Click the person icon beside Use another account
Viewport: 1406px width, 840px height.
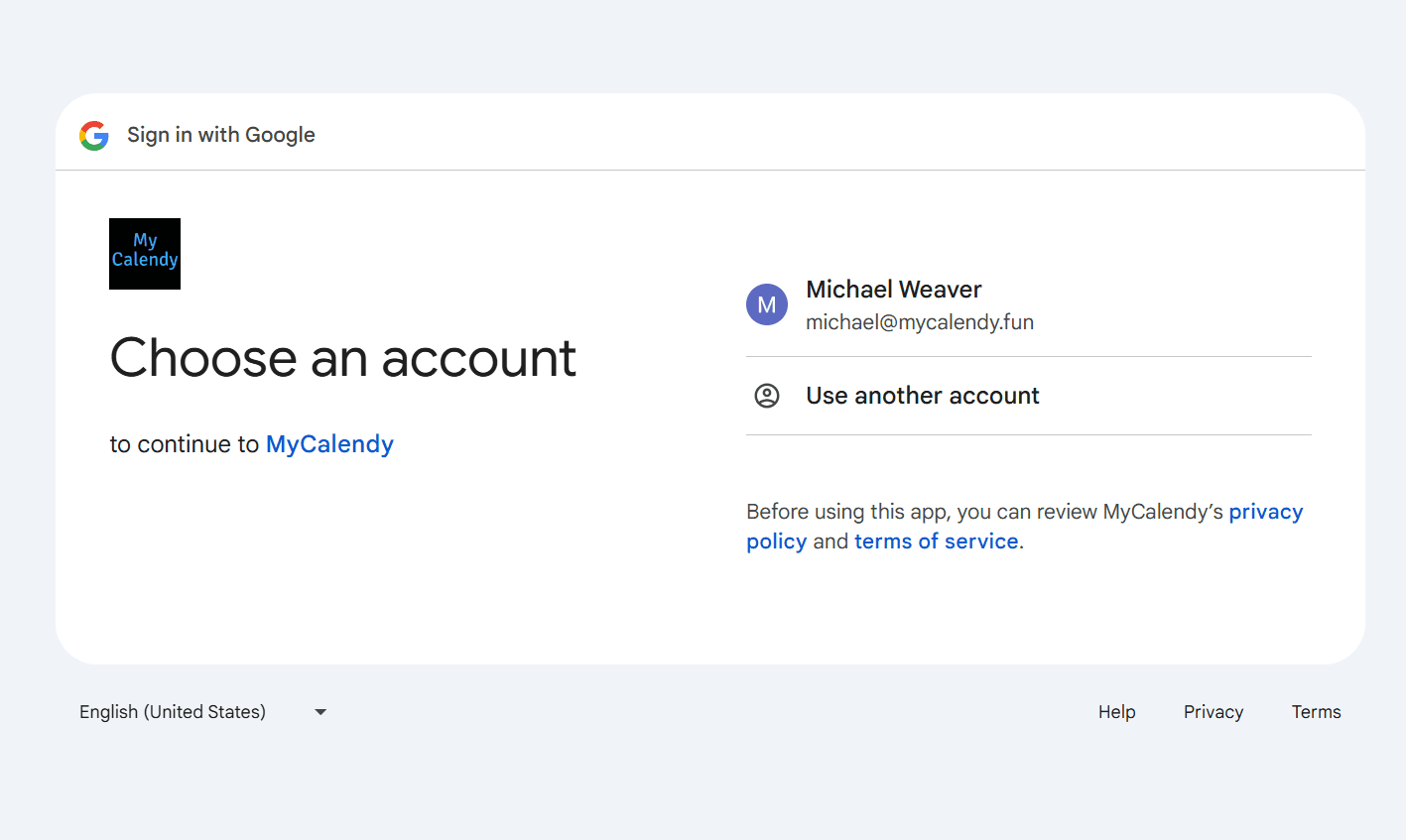point(767,395)
